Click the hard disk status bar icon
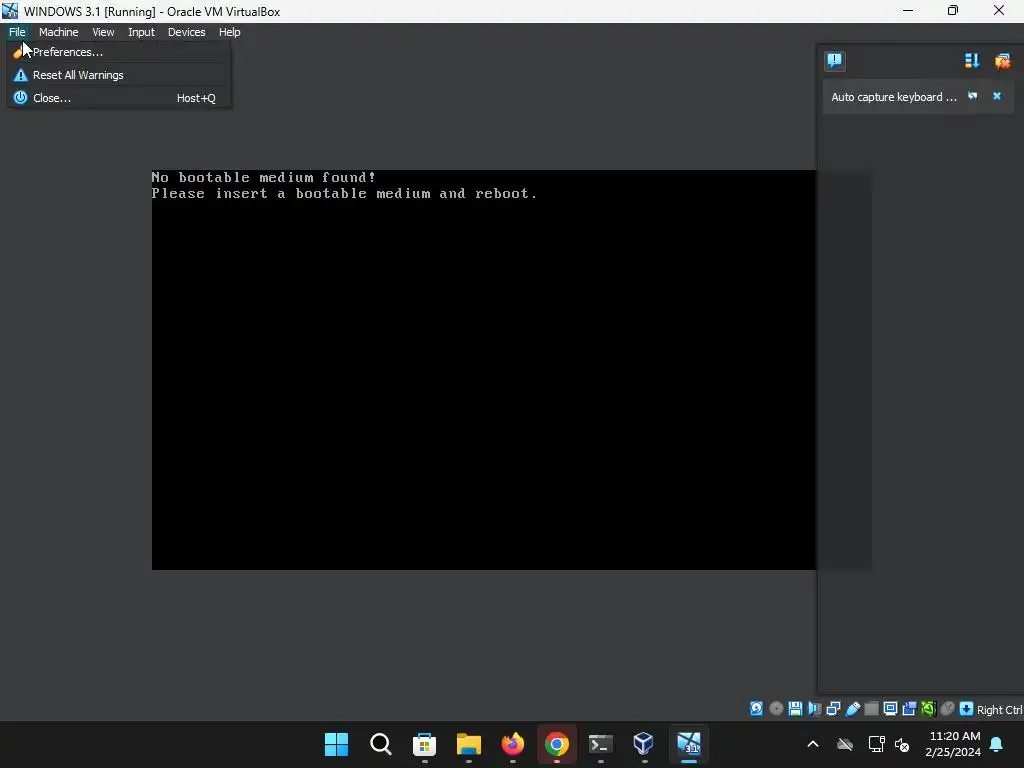 756,709
